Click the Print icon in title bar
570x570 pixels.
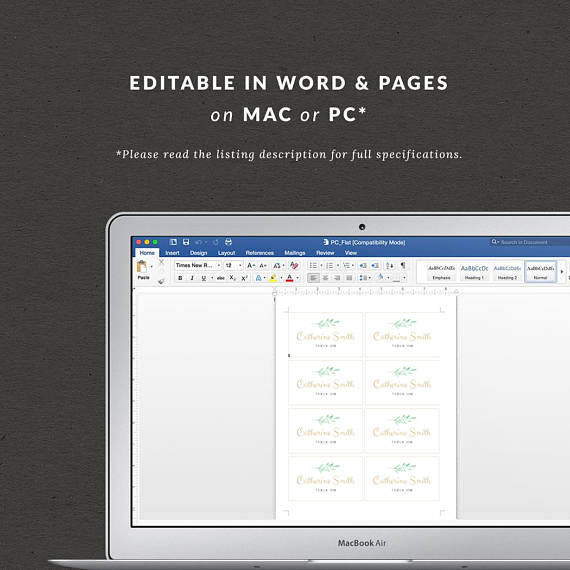point(228,242)
